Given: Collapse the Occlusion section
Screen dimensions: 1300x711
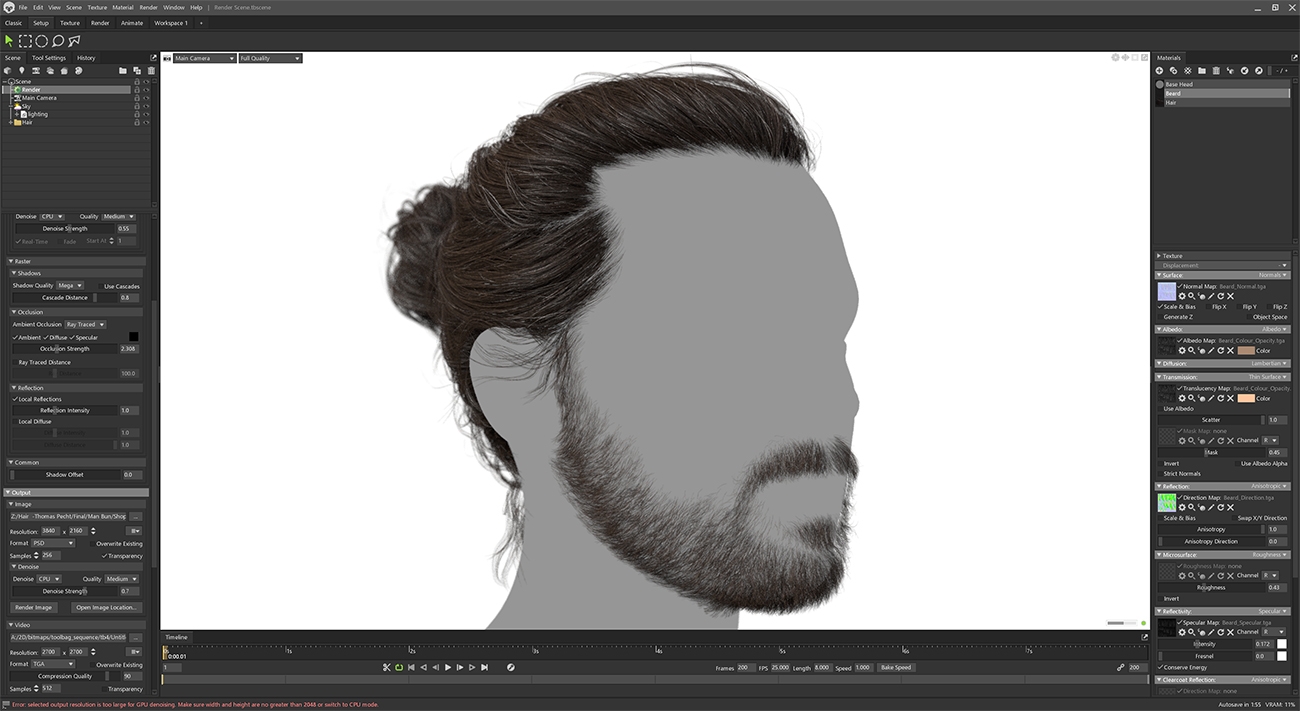Looking at the screenshot, I should pyautogui.click(x=13, y=312).
